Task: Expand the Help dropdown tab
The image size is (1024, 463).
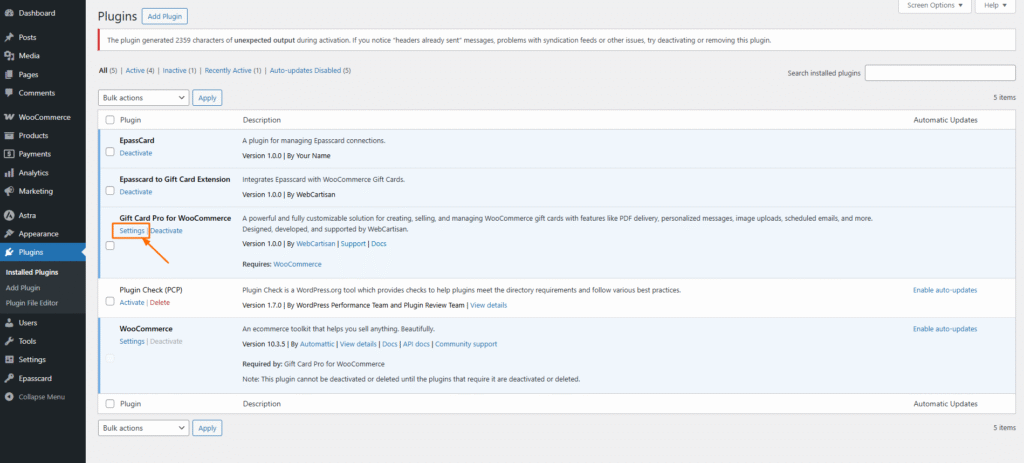Action: (x=997, y=6)
